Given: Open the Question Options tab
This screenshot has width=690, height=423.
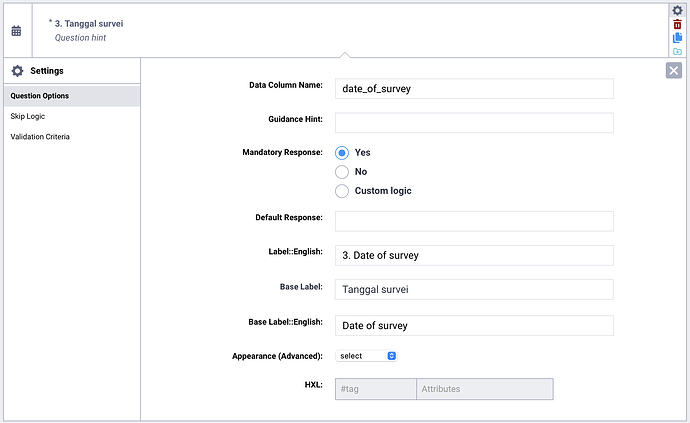Looking at the screenshot, I should click(x=70, y=96).
